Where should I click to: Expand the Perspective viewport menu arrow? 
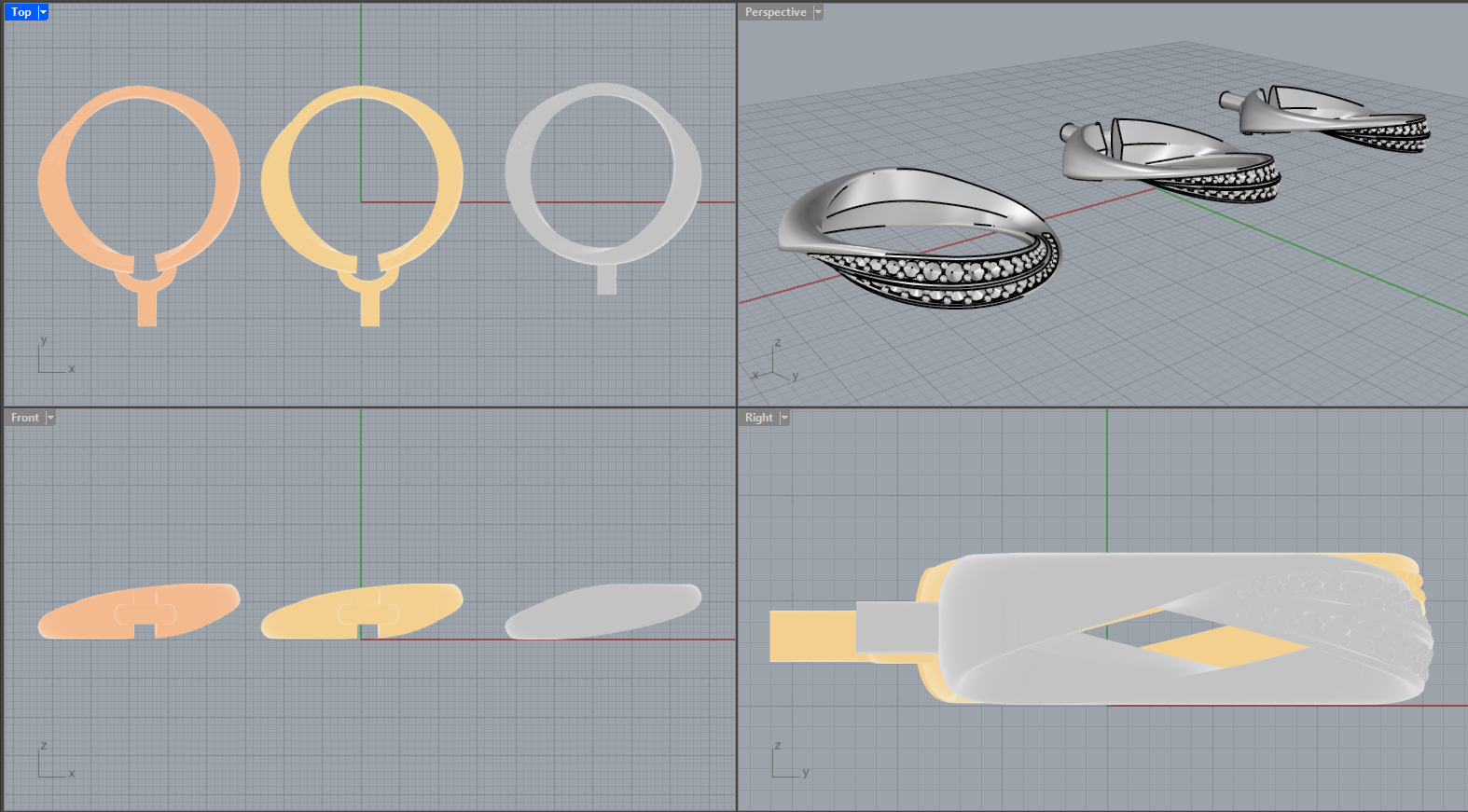(818, 12)
